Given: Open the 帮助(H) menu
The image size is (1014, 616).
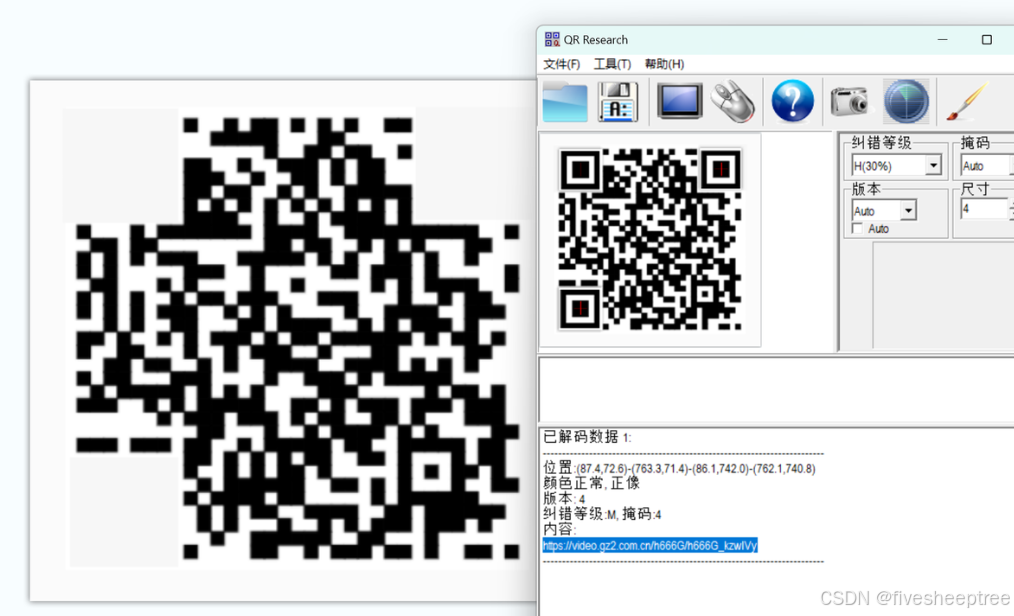Looking at the screenshot, I should click(664, 64).
